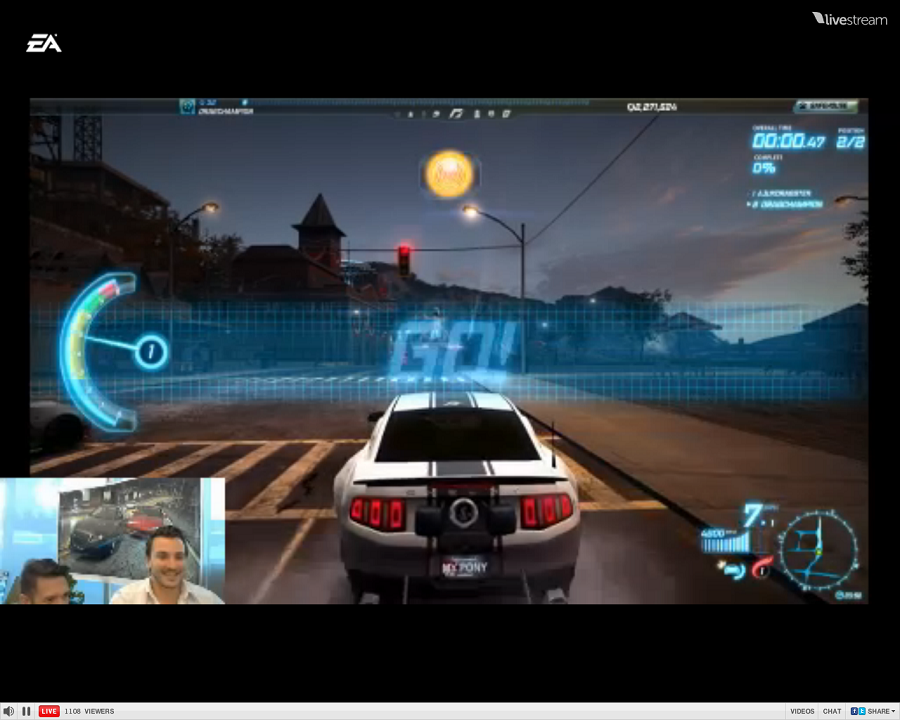900x720 pixels.
Task: Expand the SHARE dropdown menu
Action: pyautogui.click(x=882, y=711)
